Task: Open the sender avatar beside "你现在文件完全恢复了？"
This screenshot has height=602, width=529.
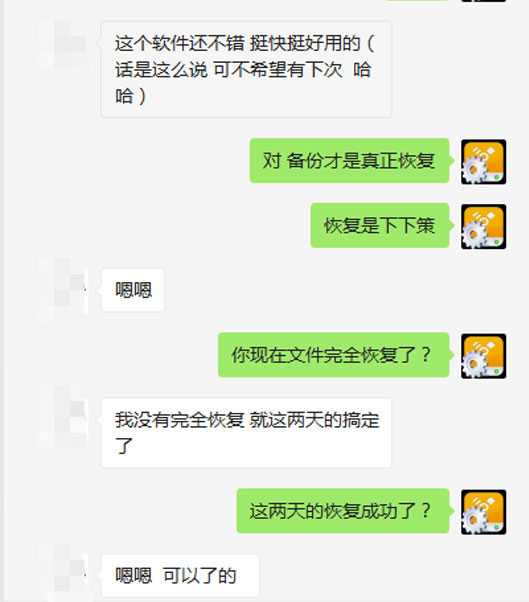Action: coord(483,356)
